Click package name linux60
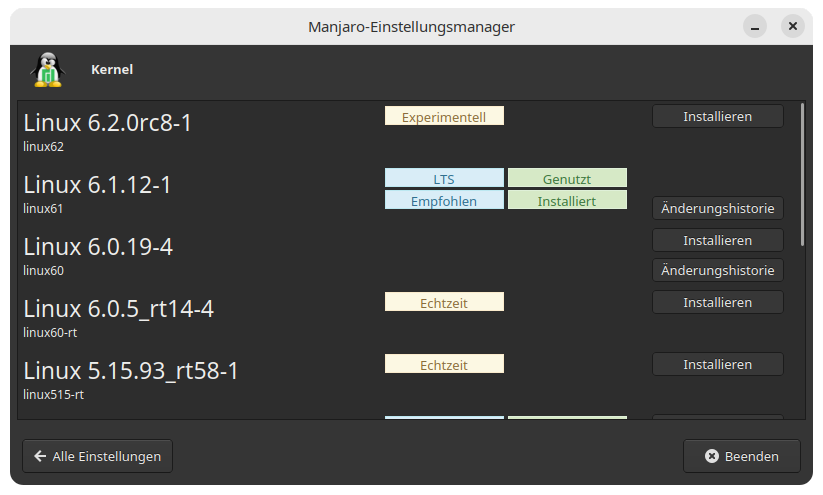This screenshot has width=823, height=495. 44,270
